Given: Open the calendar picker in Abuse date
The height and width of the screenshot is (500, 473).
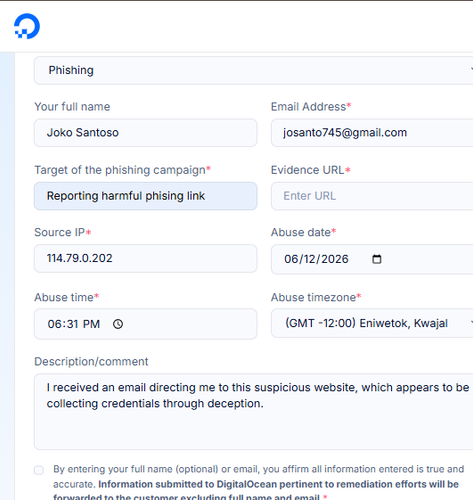Looking at the screenshot, I should [x=376, y=259].
